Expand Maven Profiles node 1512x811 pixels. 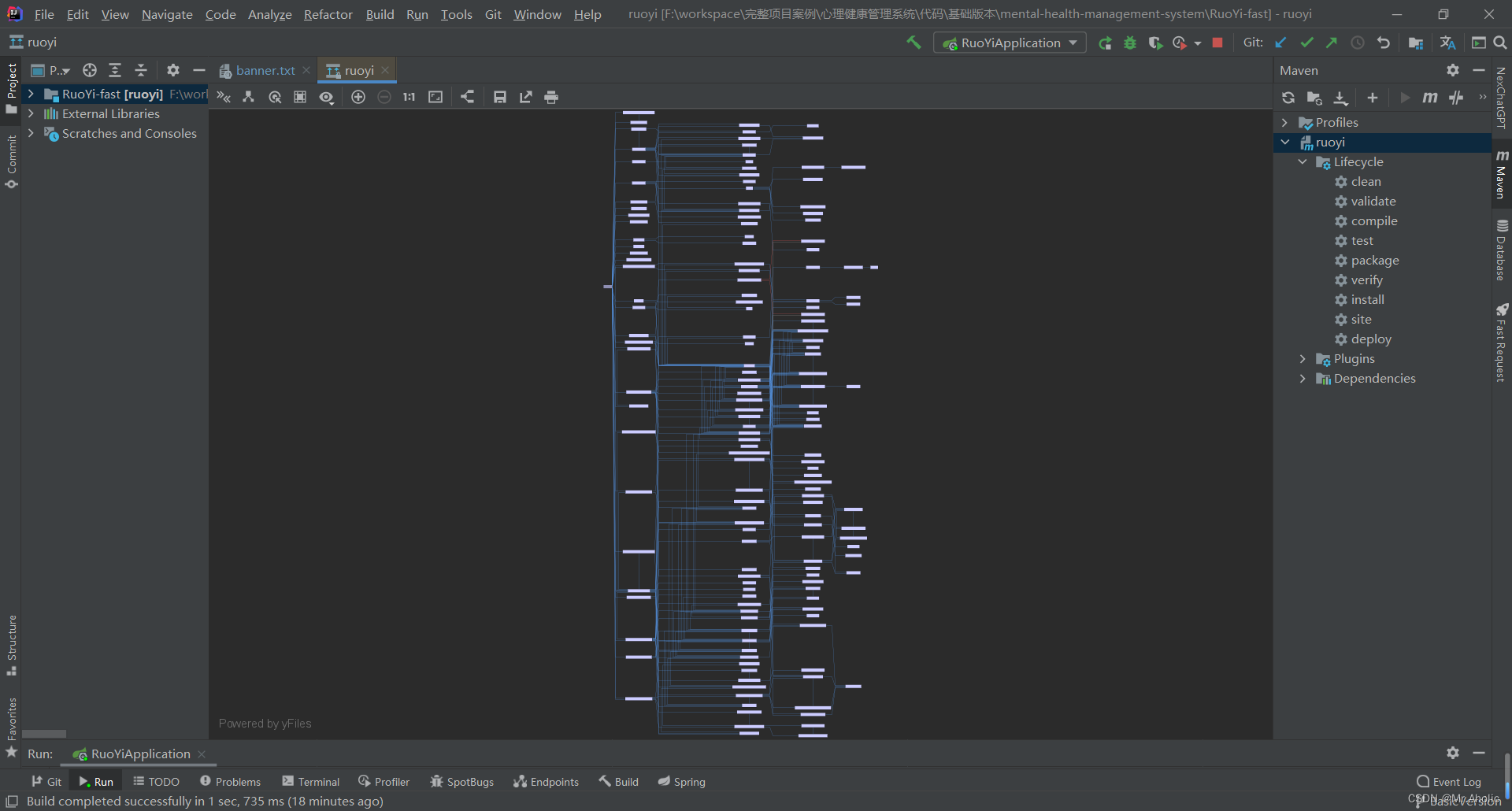click(x=1285, y=123)
